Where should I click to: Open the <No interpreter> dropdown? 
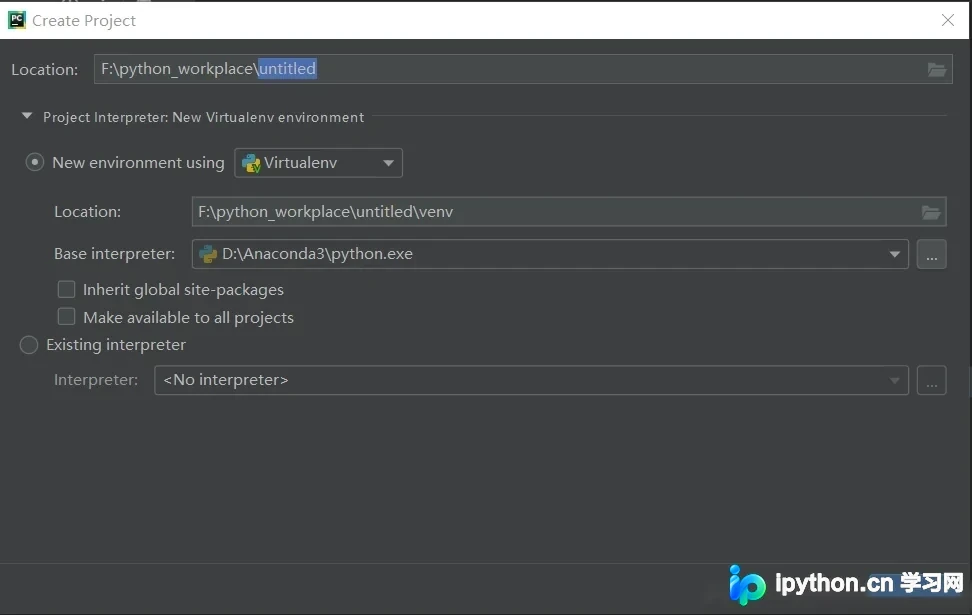point(531,380)
